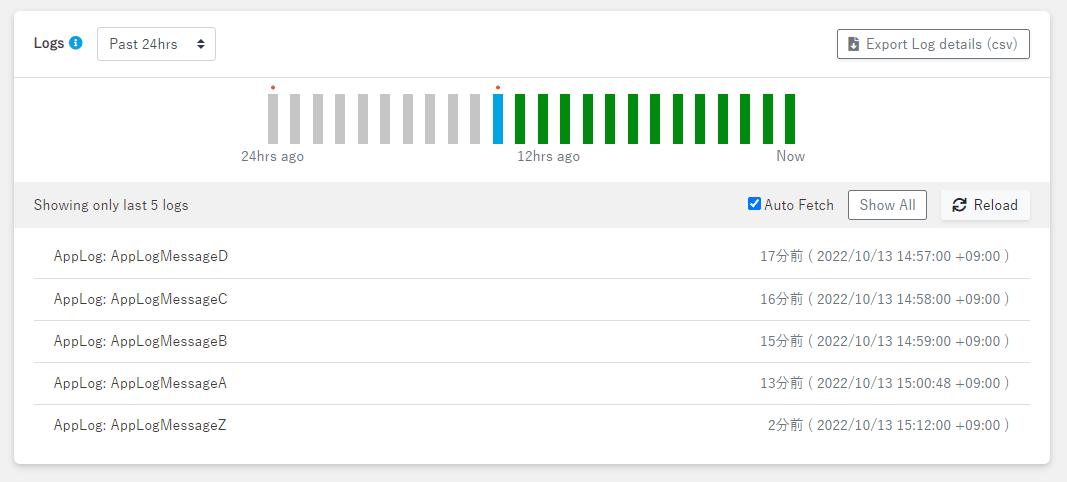Screen dimensions: 1067x482
Task: Click the gray bar just left of the blue bar
Action: click(x=475, y=119)
